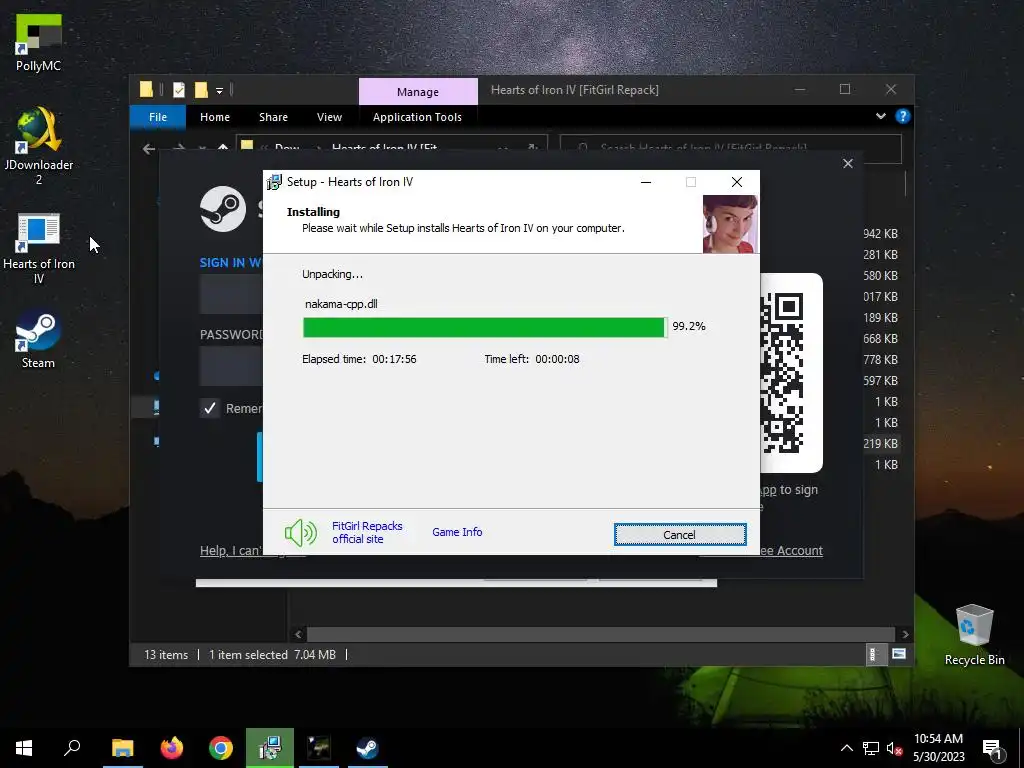Image resolution: width=1024 pixels, height=768 pixels.
Task: Open the notification center
Action: [x=992, y=748]
